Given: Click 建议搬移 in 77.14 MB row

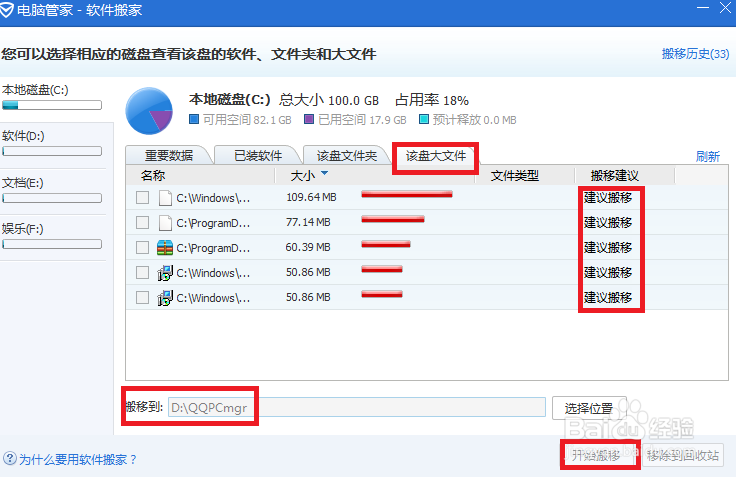Looking at the screenshot, I should tap(608, 222).
